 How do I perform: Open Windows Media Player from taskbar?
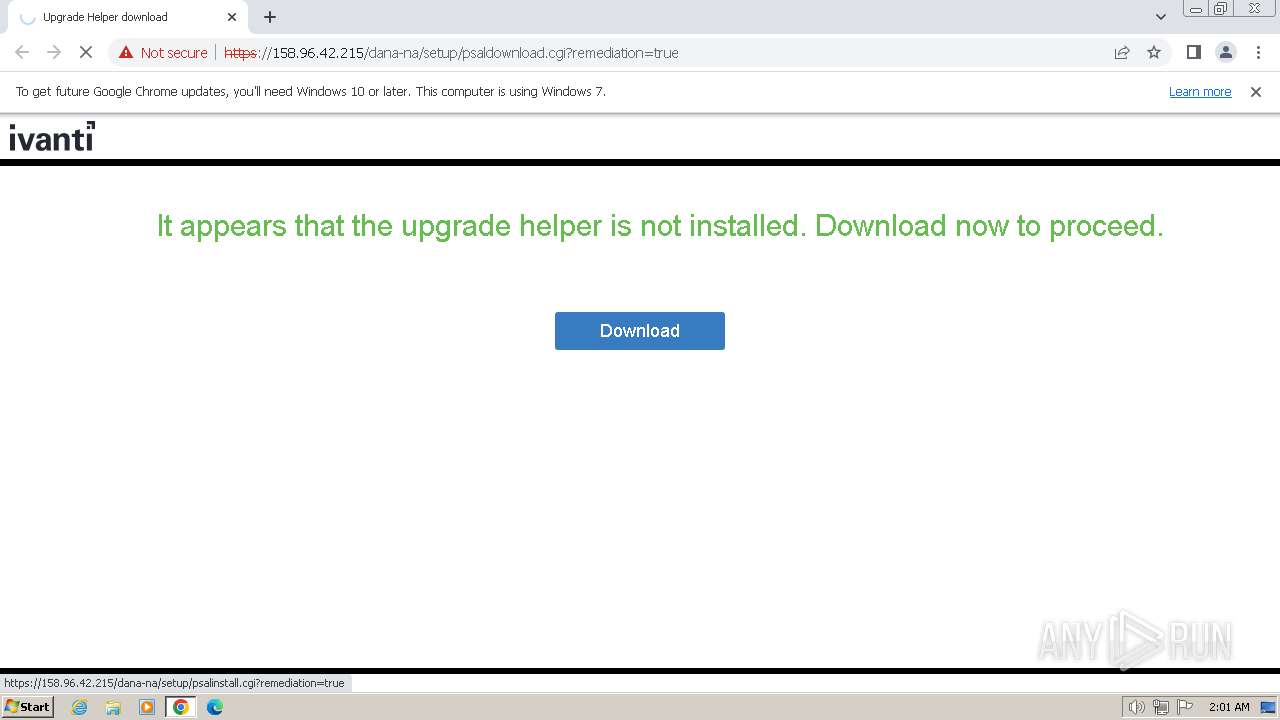pos(147,707)
